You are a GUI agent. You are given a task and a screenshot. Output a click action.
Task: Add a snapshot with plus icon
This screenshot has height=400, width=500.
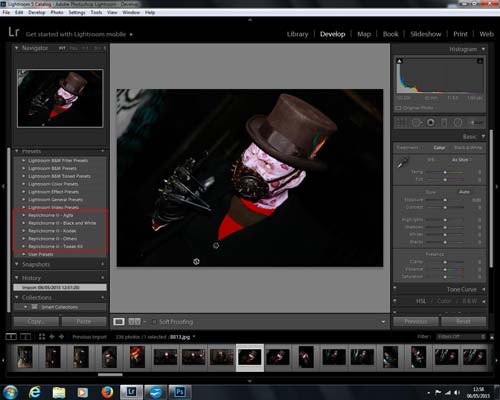coord(103,264)
